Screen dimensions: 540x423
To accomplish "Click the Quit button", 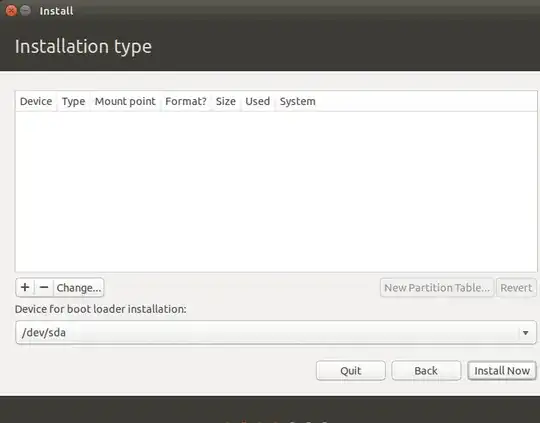I will [x=351, y=371].
